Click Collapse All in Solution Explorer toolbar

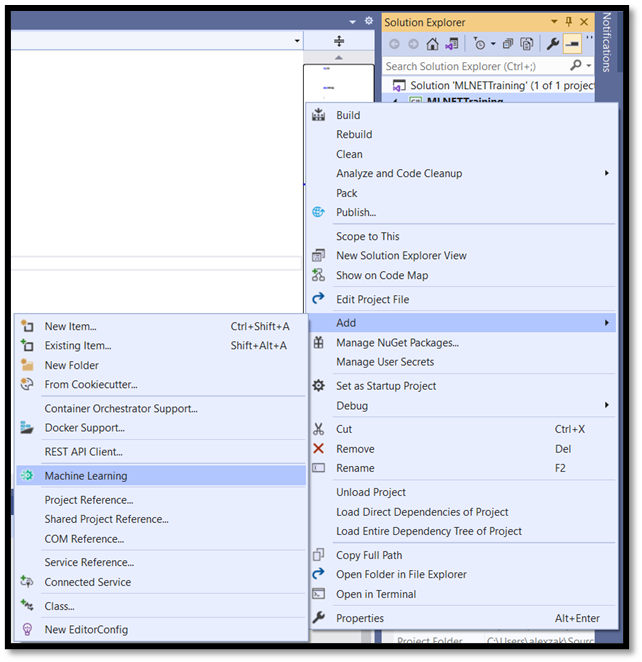508,44
